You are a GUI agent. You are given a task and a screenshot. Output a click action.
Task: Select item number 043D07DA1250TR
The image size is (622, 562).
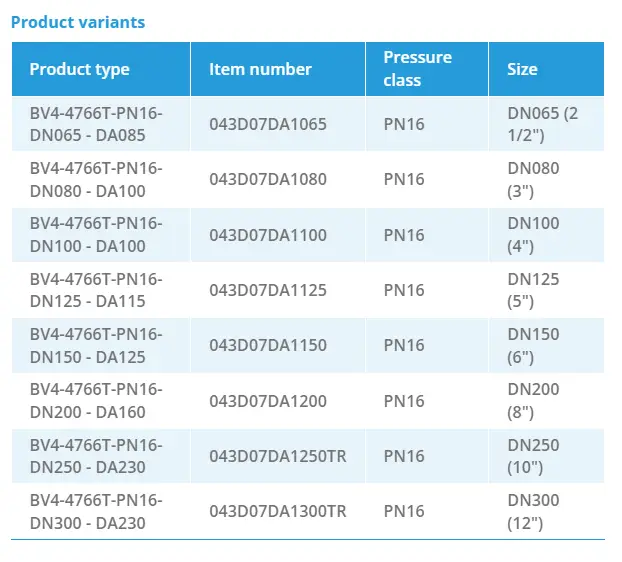[x=278, y=456]
